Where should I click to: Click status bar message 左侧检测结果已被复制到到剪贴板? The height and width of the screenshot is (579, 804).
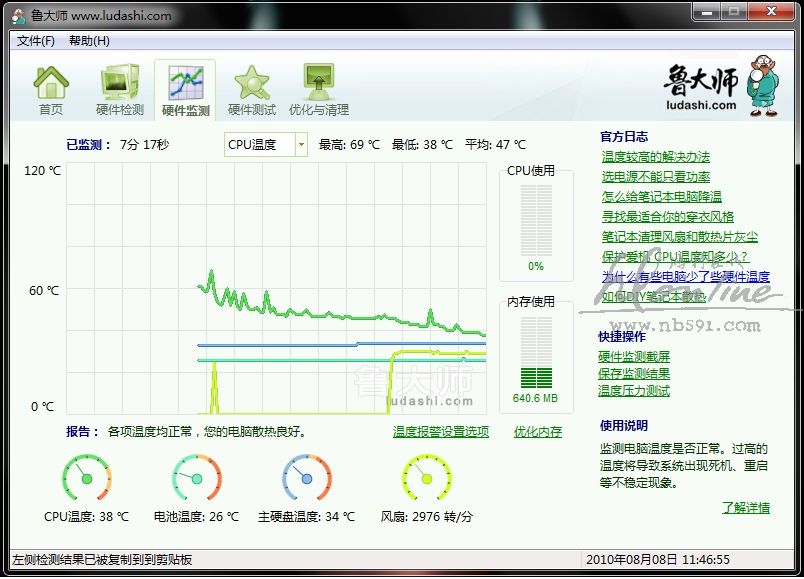(x=102, y=560)
